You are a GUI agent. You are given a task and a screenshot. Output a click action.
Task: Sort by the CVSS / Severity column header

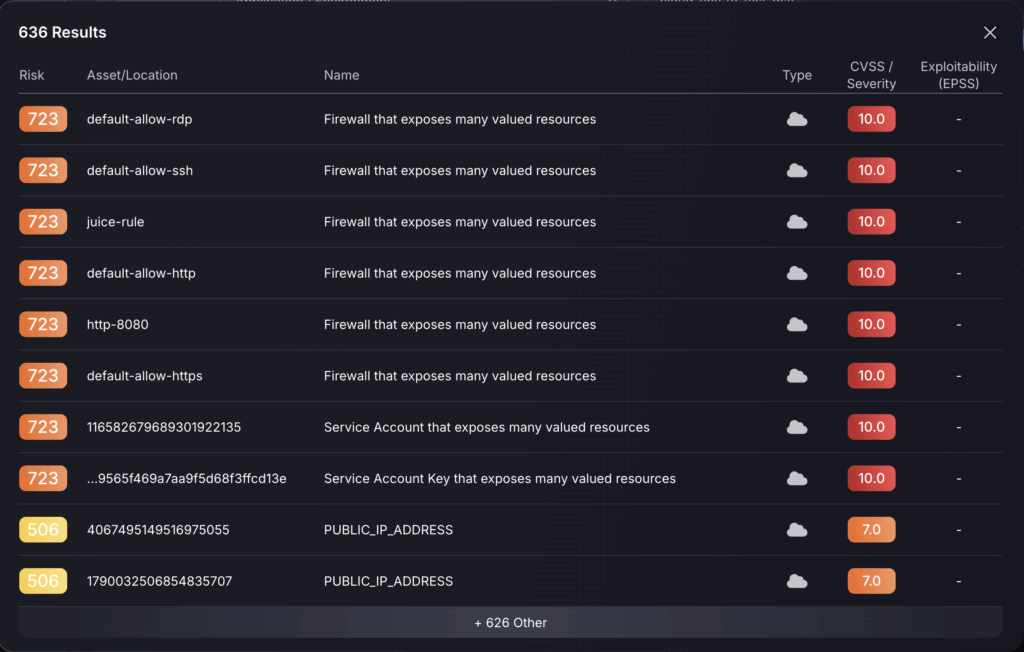(x=871, y=75)
